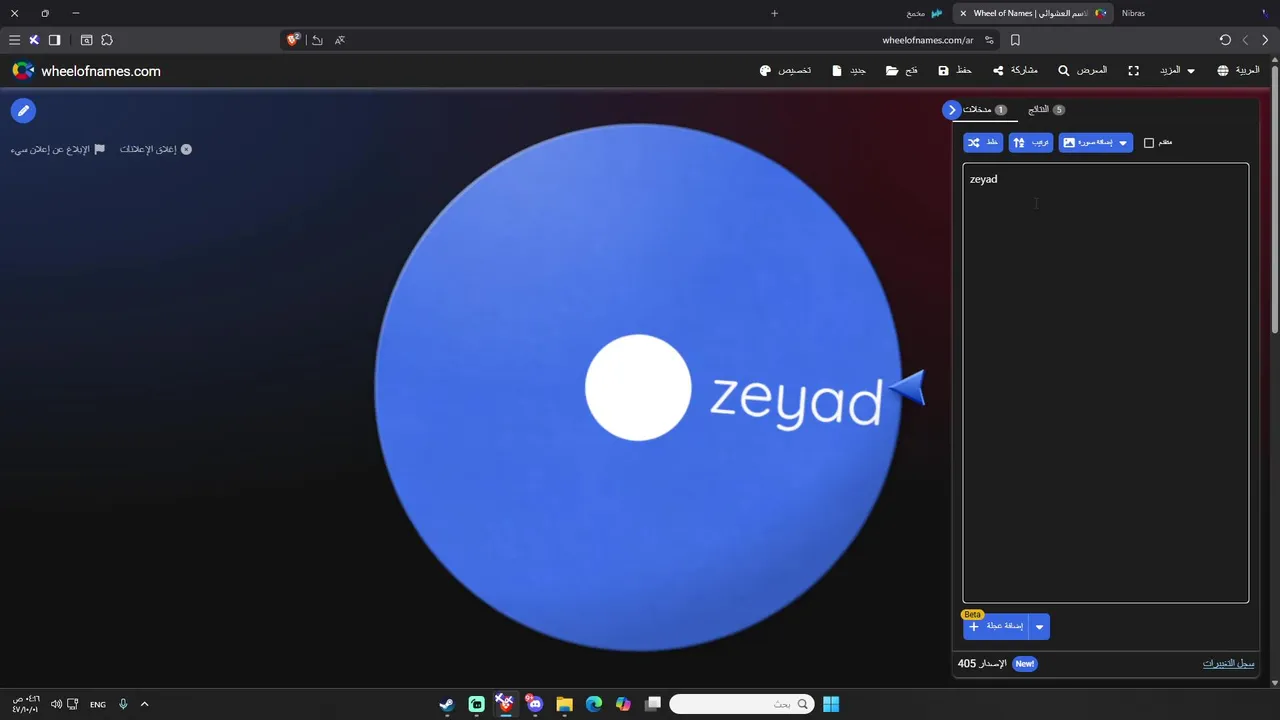Click the wheelofnames.com/ar address bar
This screenshot has height=720, width=1280.
[x=927, y=40]
